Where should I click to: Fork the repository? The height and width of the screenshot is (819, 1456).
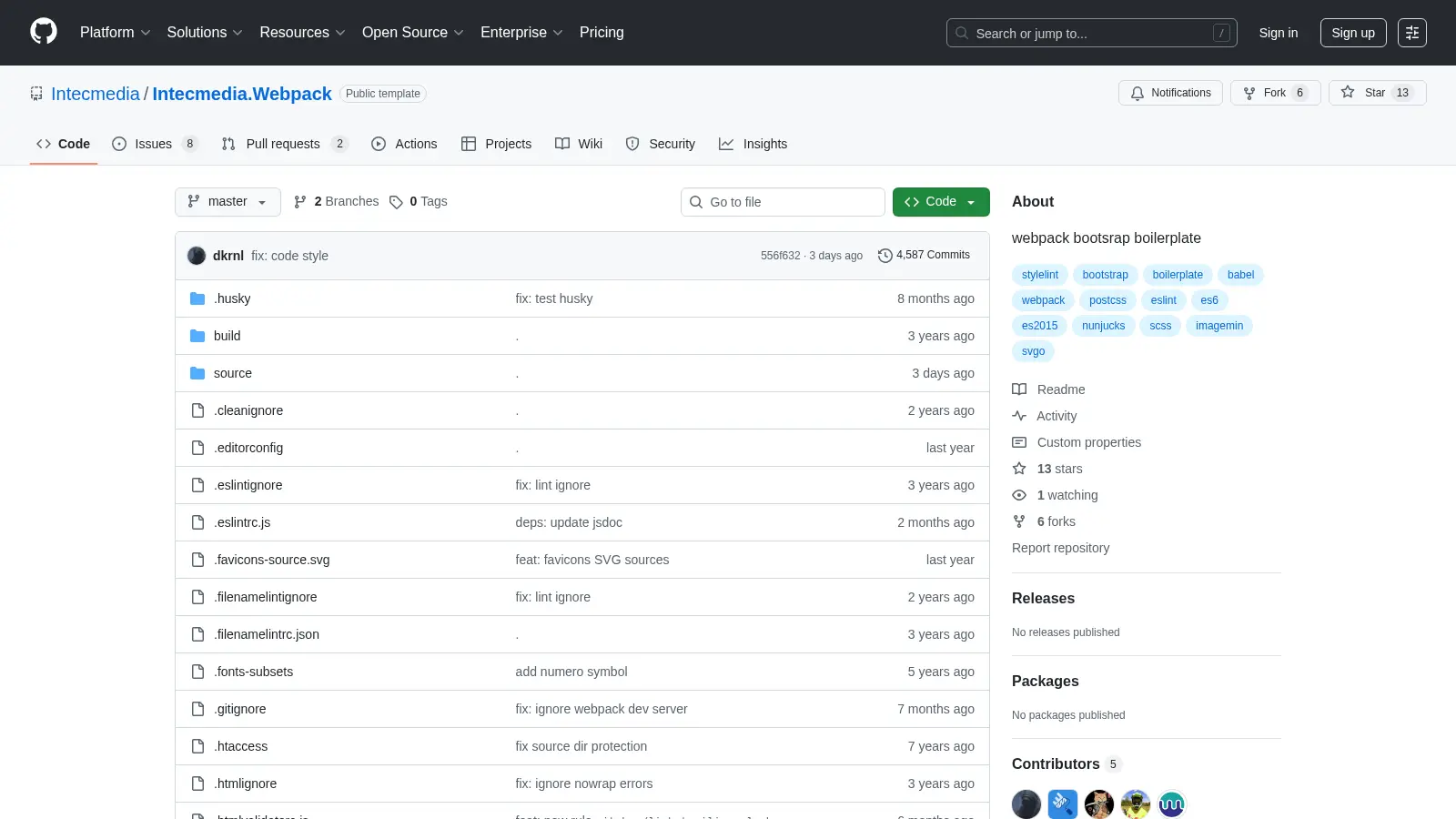(x=1275, y=93)
